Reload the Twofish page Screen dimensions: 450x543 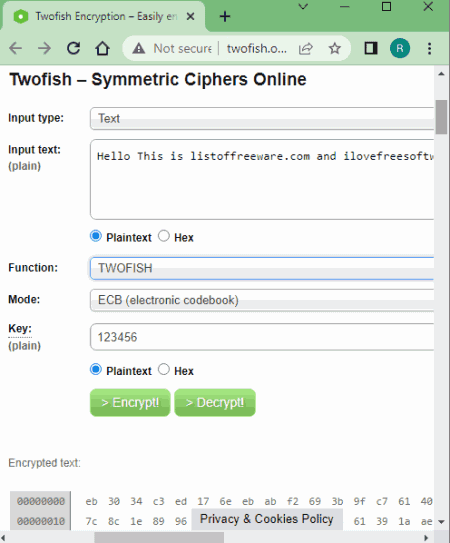click(73, 48)
